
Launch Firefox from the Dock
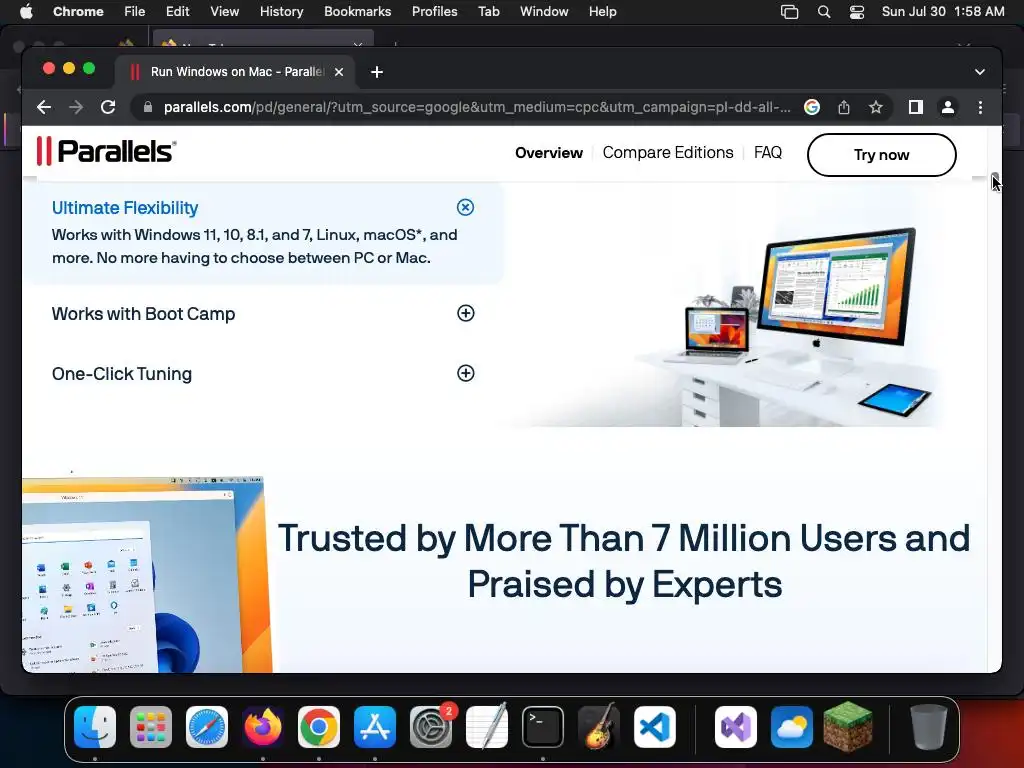(263, 727)
